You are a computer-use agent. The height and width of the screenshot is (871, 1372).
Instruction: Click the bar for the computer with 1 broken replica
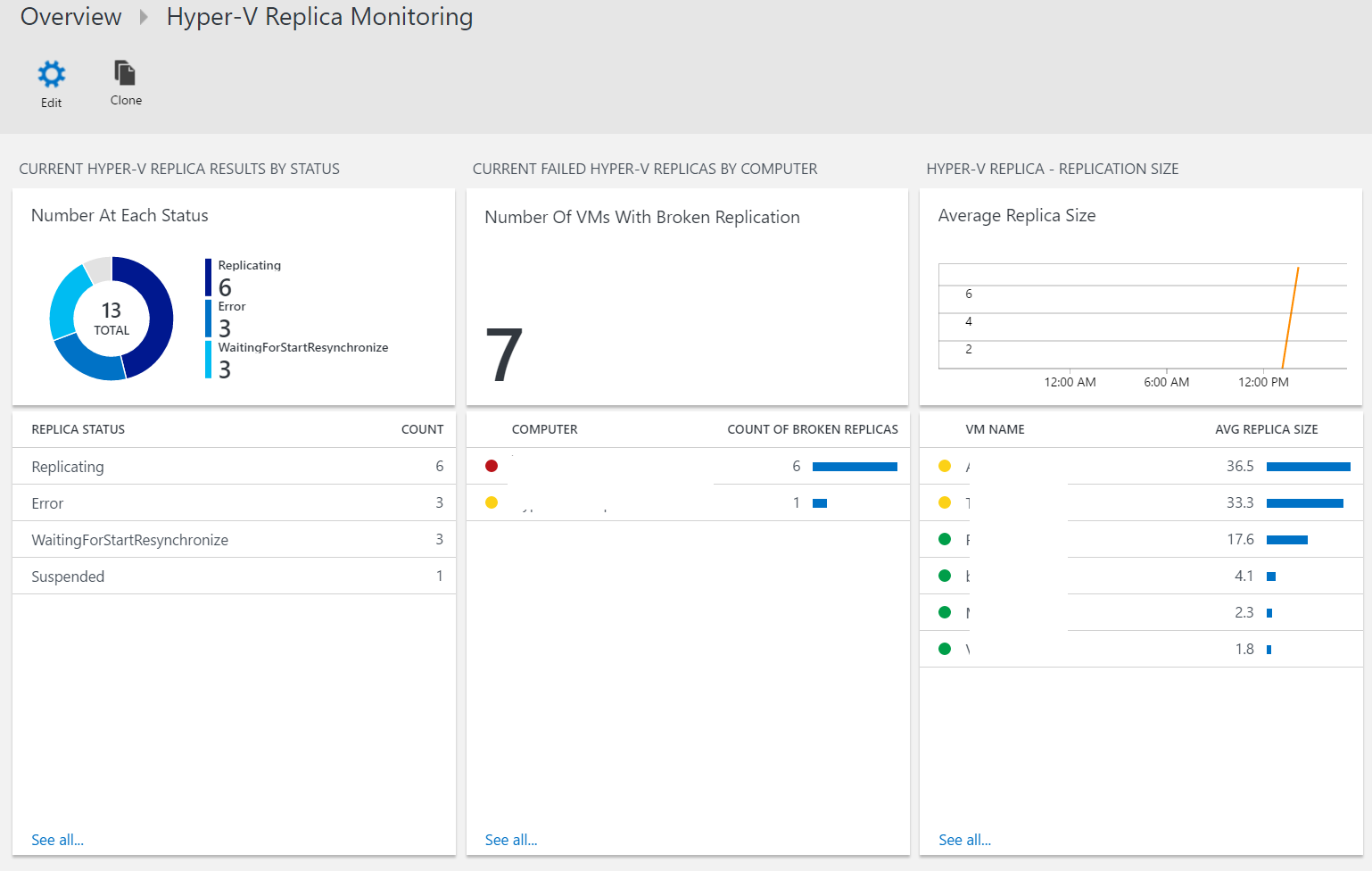click(820, 503)
